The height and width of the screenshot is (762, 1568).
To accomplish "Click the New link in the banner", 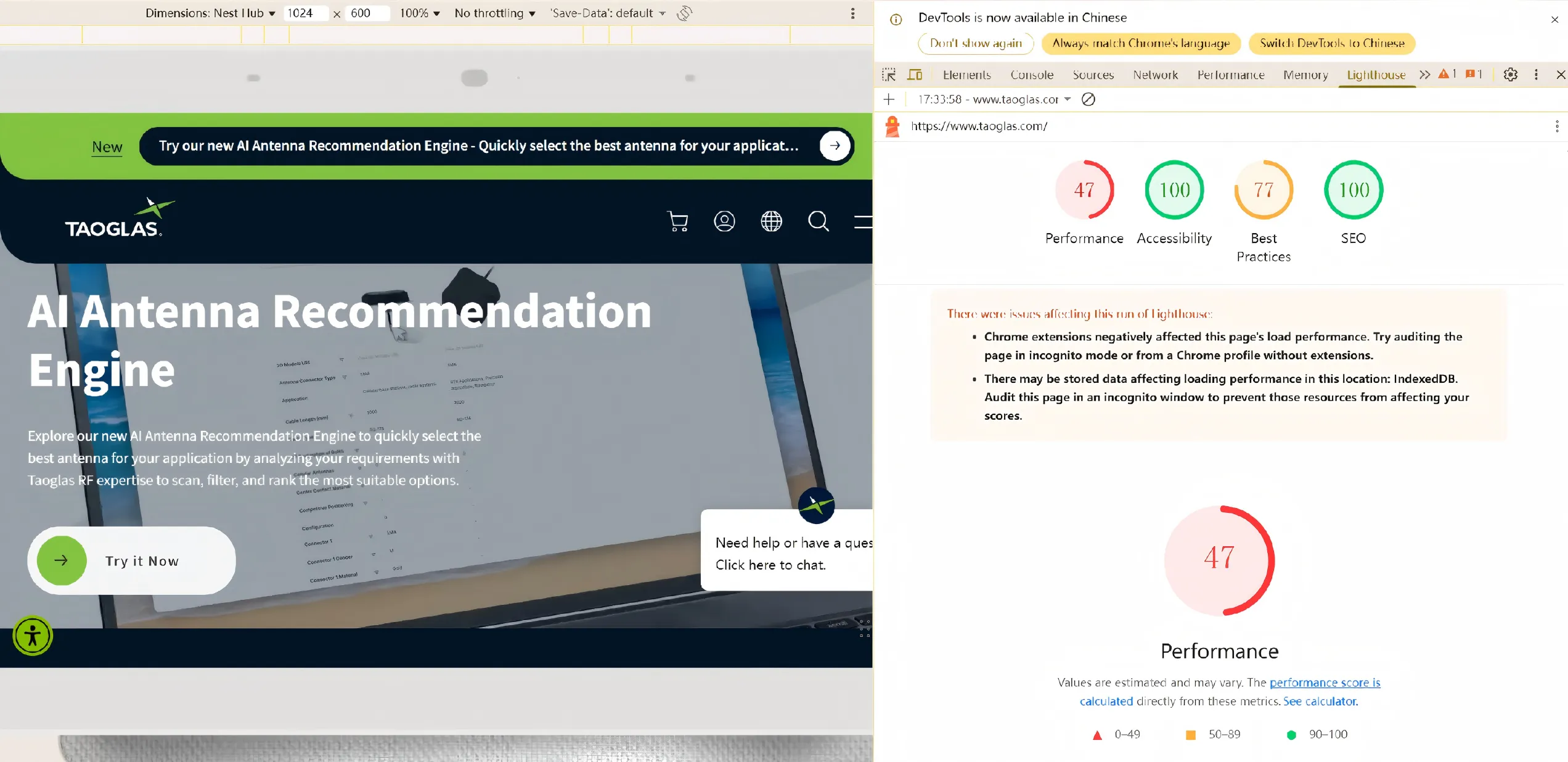I will pyautogui.click(x=107, y=147).
